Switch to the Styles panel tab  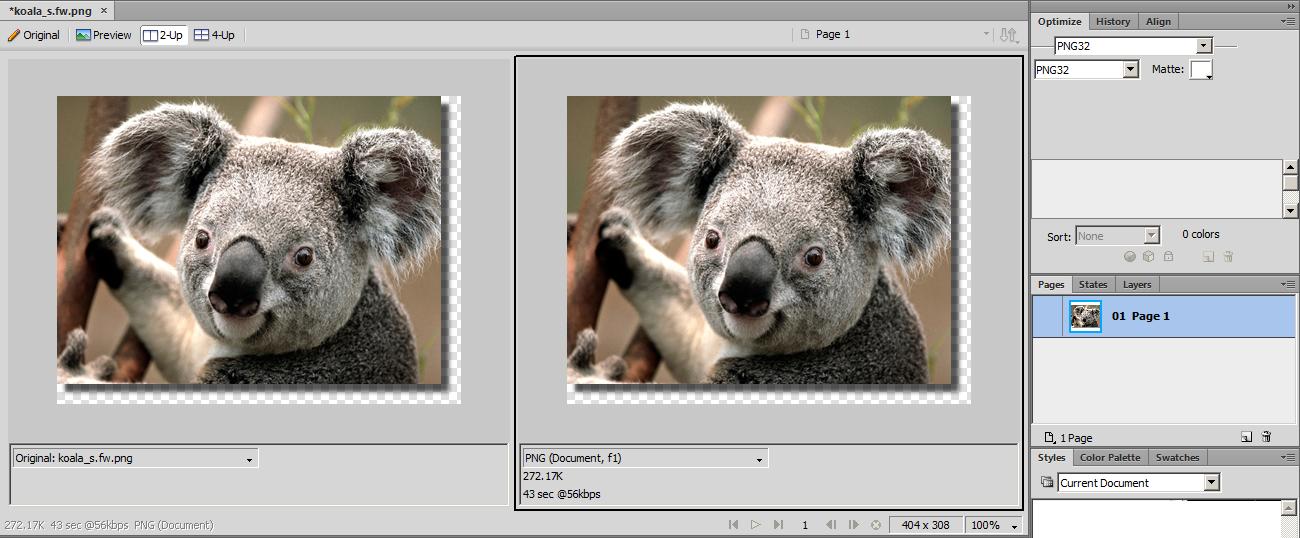tap(1051, 457)
